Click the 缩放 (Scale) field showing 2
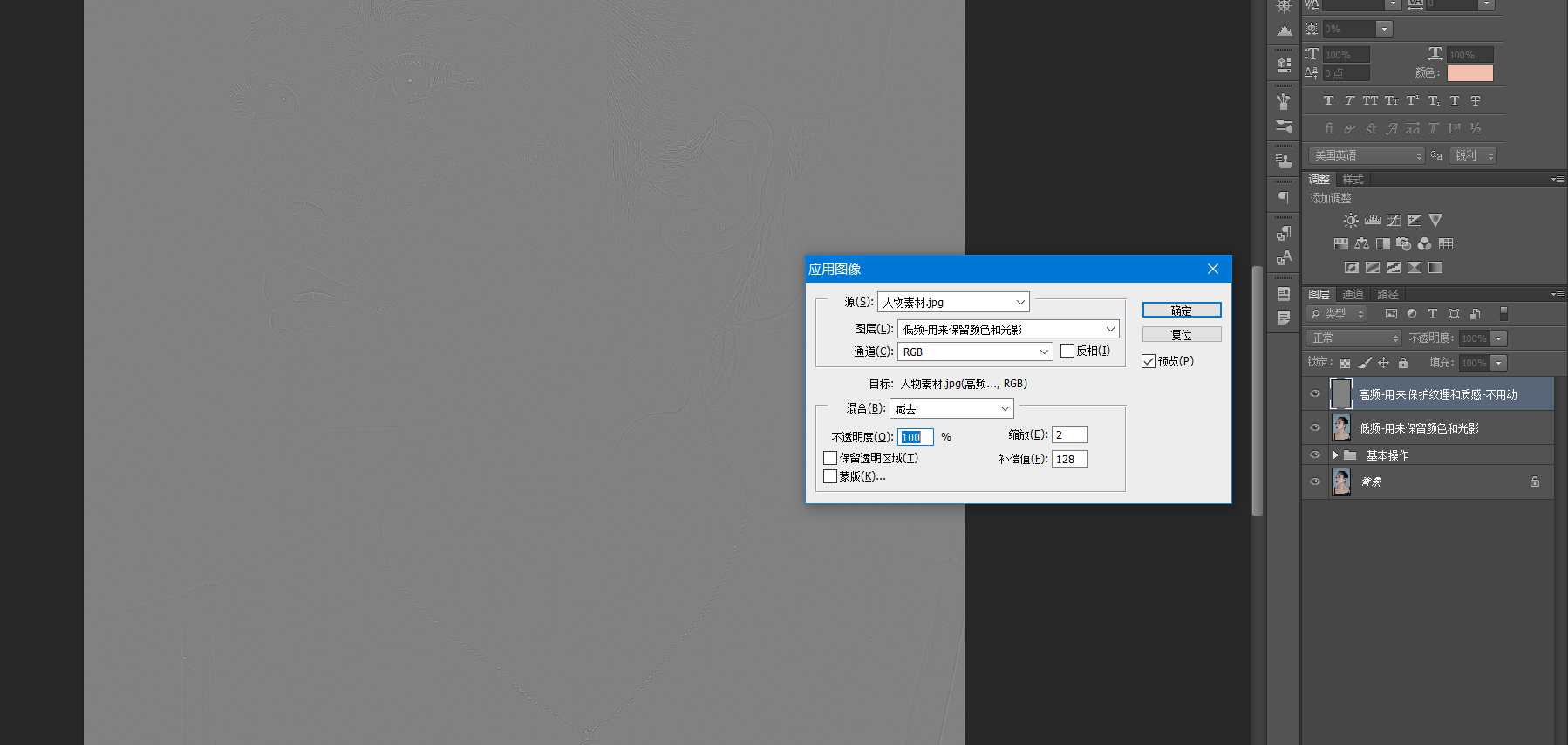Screen dimensions: 1568x745 (1070, 434)
